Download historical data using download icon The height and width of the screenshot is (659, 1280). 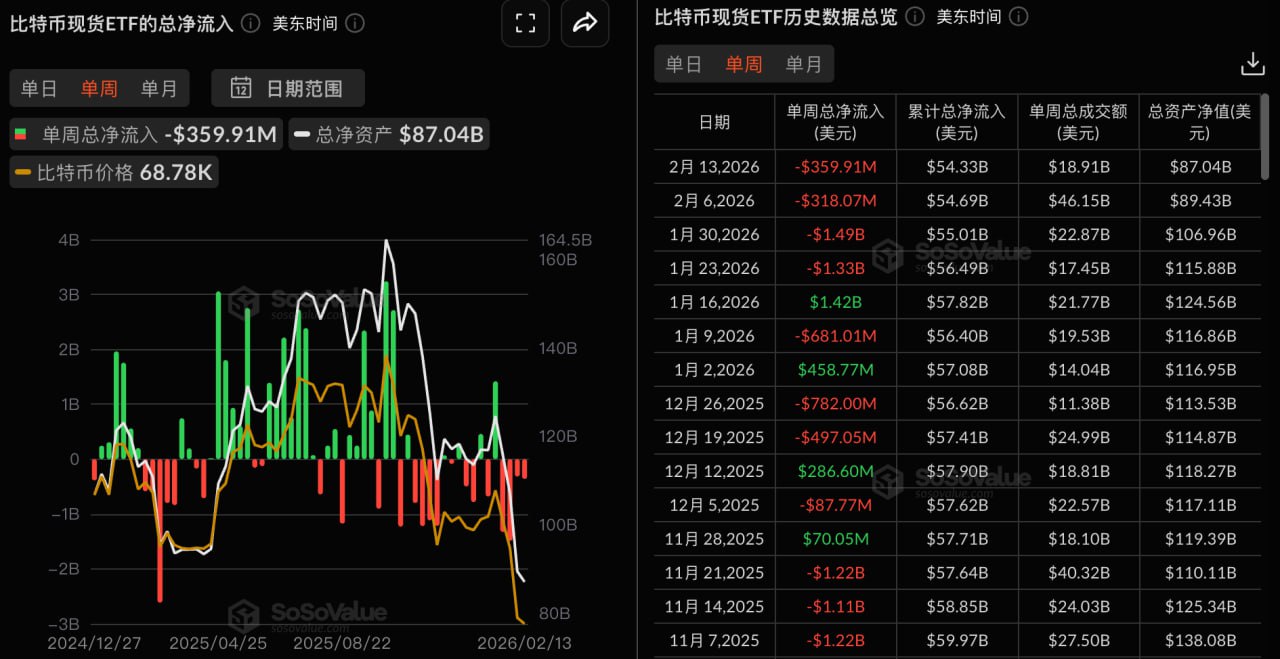(1252, 64)
